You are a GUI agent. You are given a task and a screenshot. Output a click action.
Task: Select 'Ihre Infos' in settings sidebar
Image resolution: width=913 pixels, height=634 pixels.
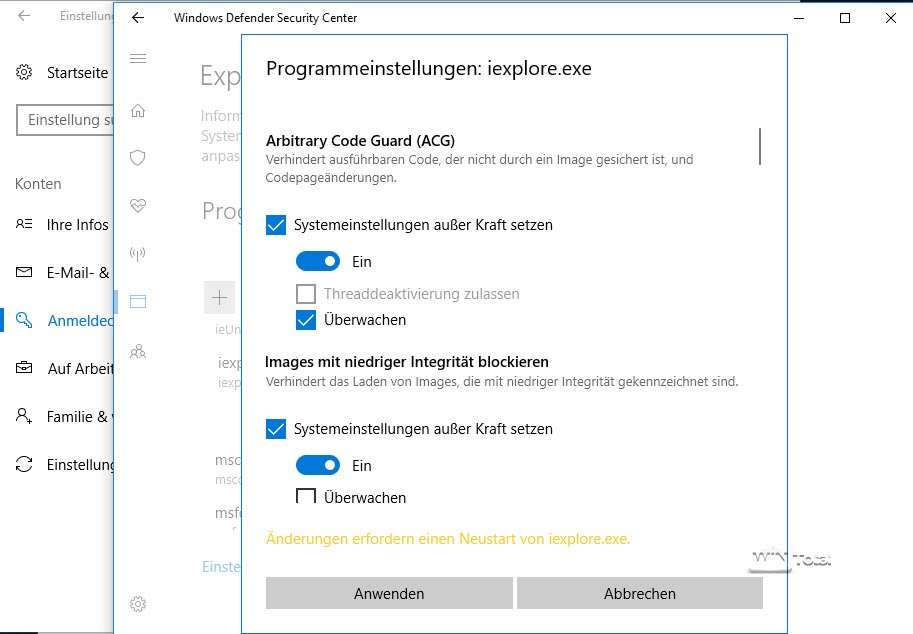[77, 224]
